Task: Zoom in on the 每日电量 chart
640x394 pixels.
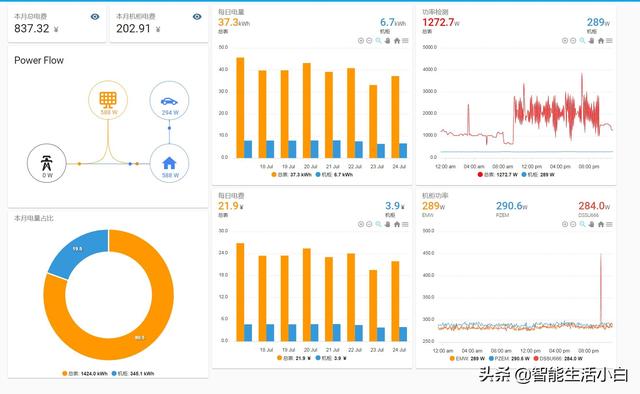Action: pyautogui.click(x=361, y=41)
